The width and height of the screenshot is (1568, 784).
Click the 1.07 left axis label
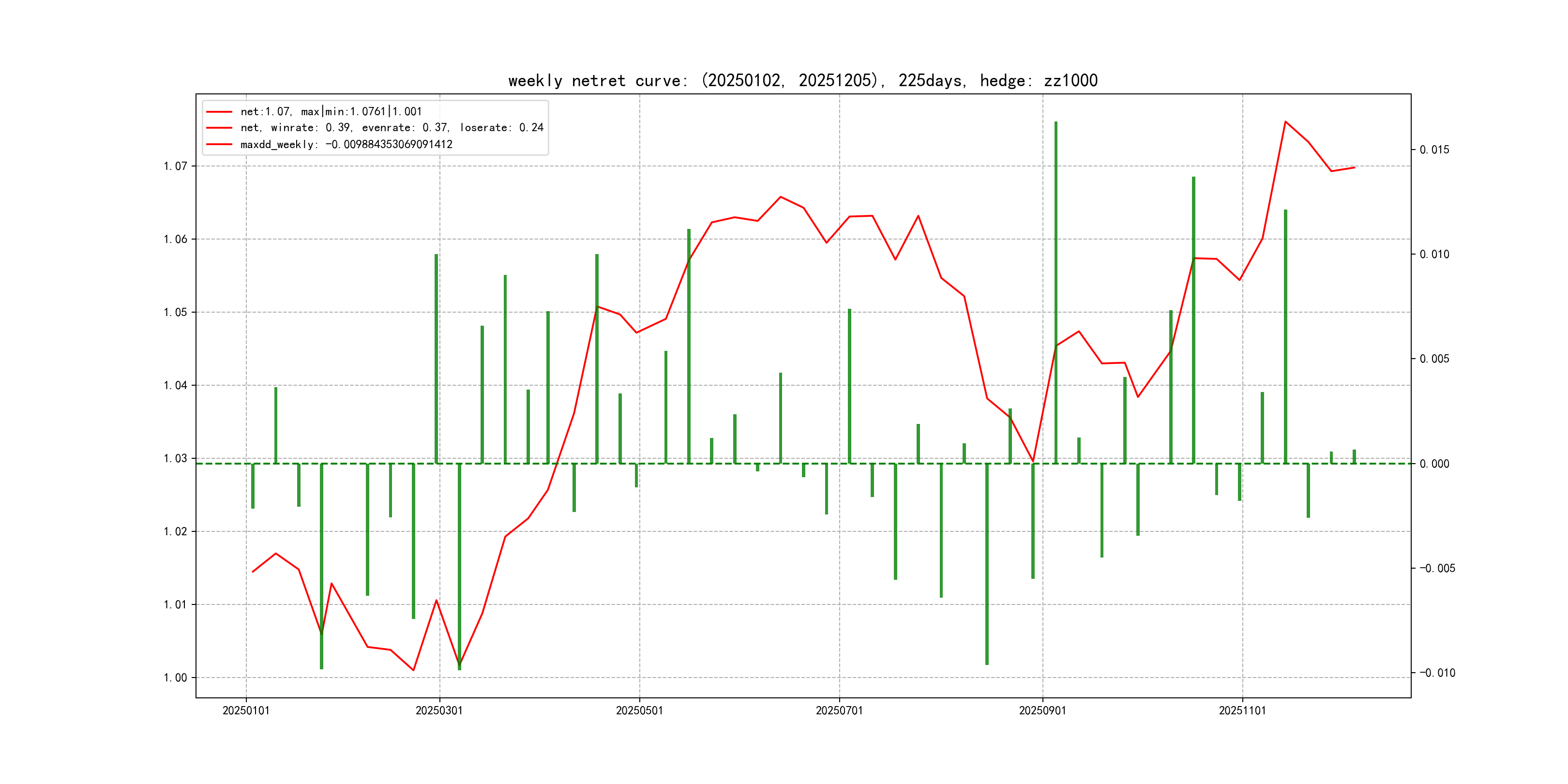175,166
